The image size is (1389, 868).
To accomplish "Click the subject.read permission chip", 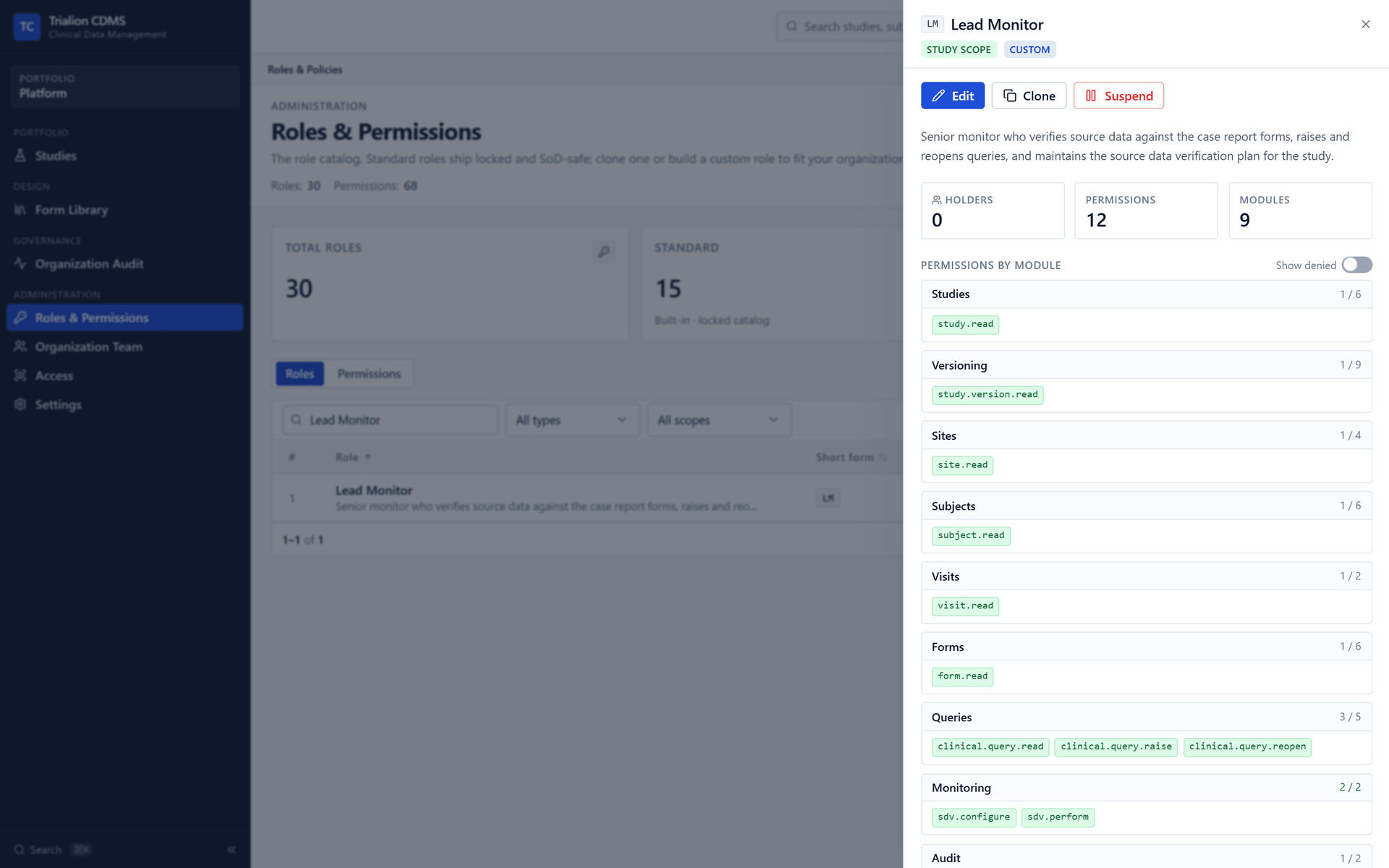I will click(971, 535).
